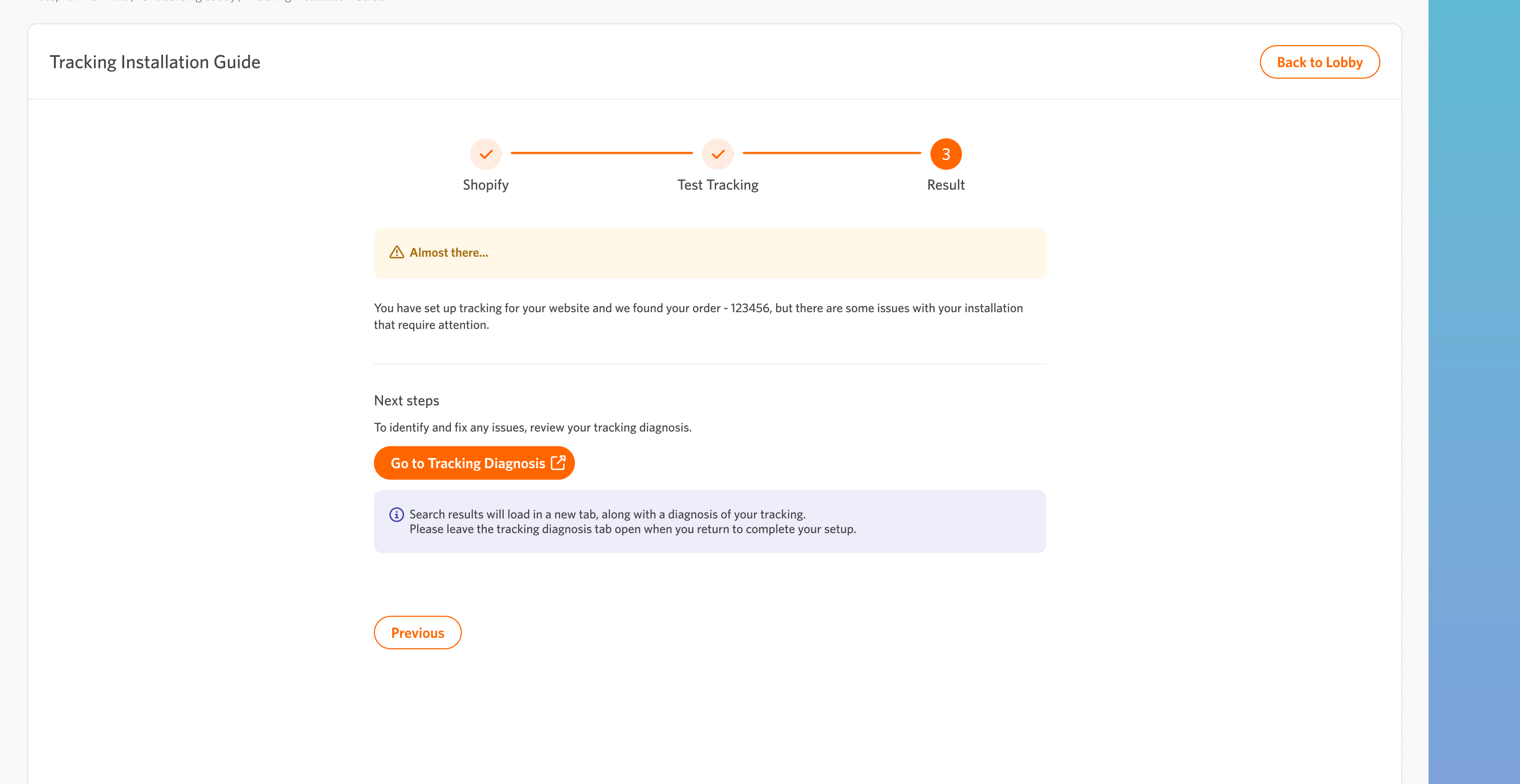Click the Test Tracking step label
This screenshot has width=1520, height=784.
tap(717, 184)
